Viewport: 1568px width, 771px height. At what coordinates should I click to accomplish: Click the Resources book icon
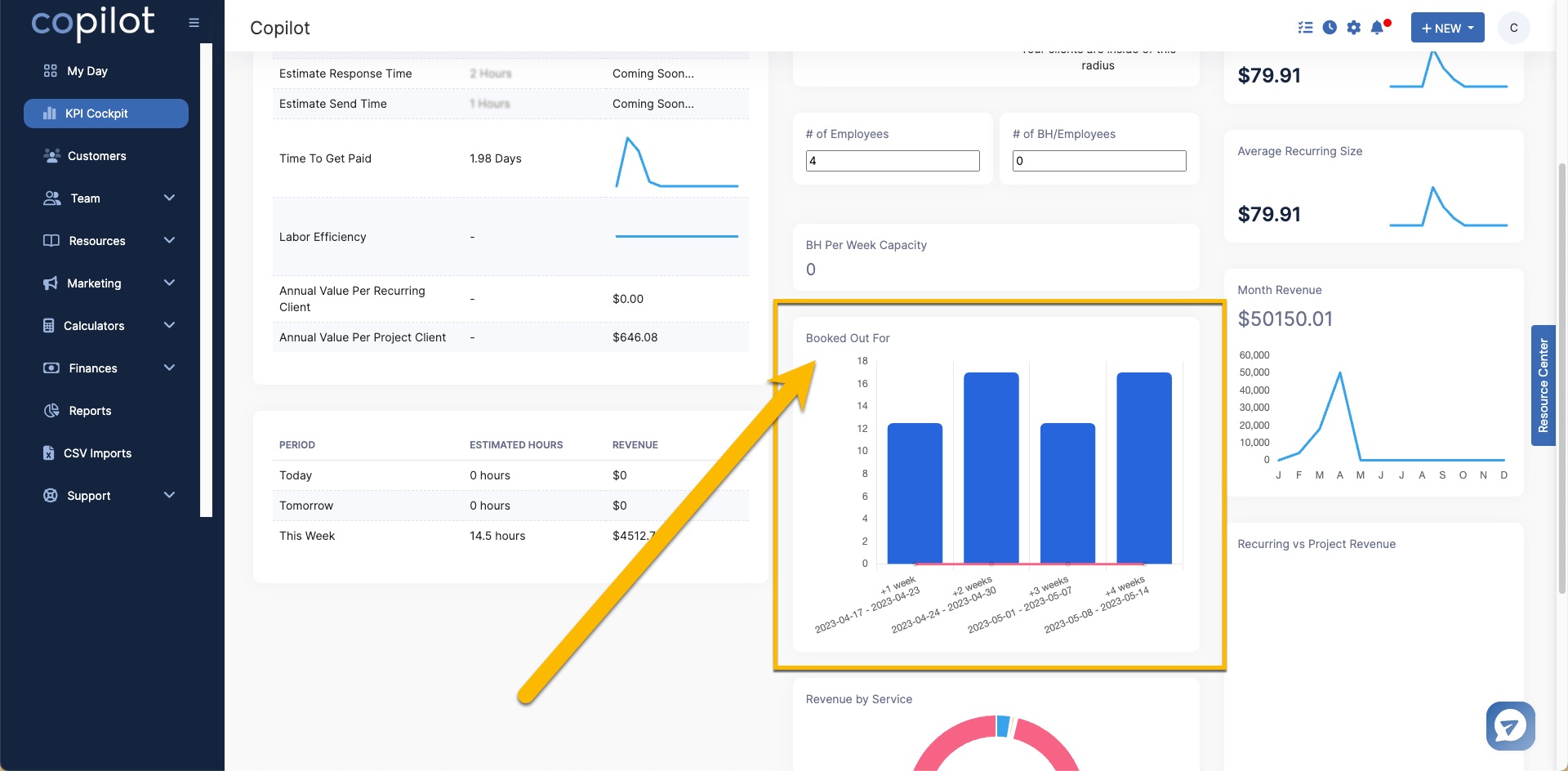51,241
